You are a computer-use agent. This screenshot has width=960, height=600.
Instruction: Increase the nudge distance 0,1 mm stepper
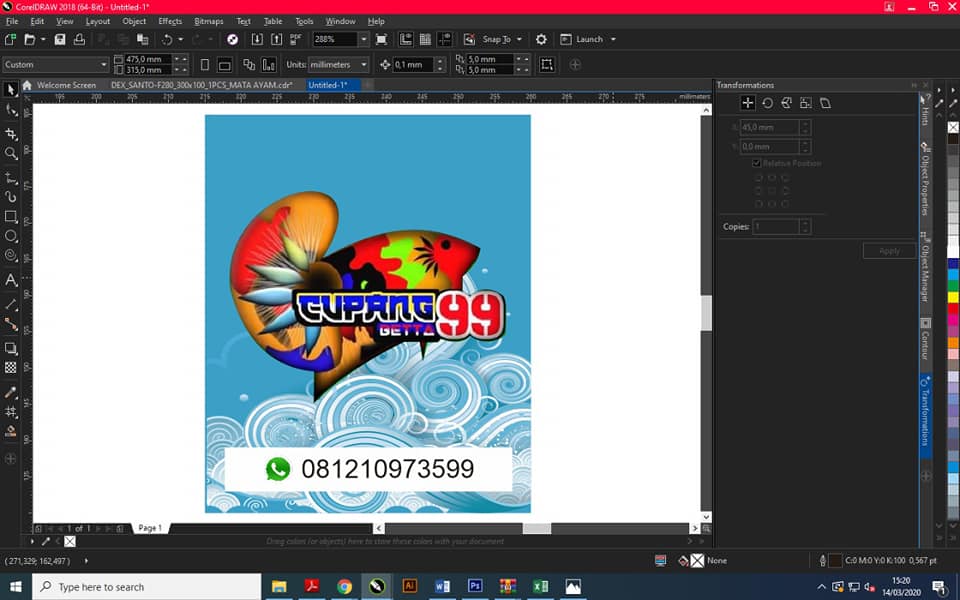pyautogui.click(x=440, y=61)
